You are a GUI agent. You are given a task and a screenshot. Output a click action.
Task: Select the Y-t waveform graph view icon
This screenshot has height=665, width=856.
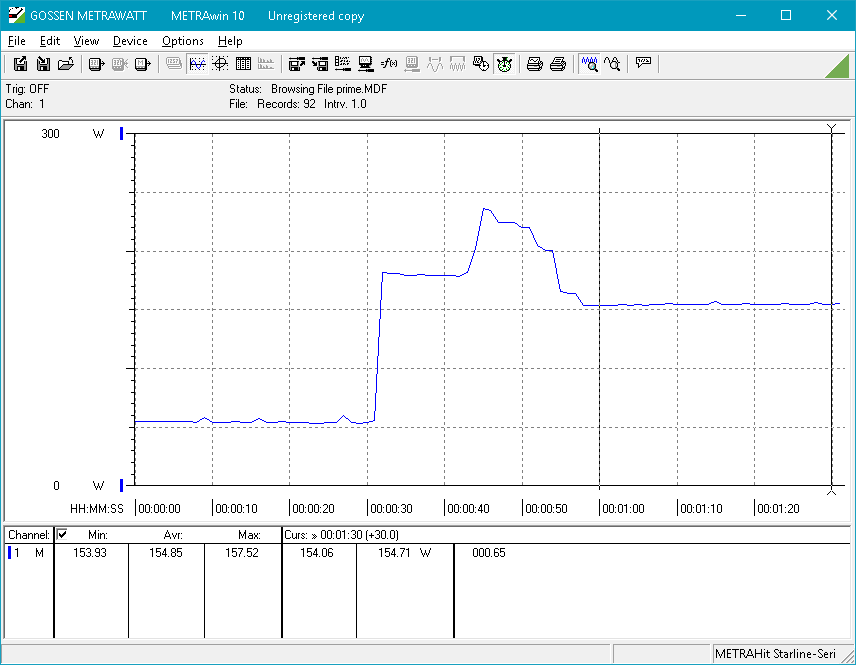(197, 64)
